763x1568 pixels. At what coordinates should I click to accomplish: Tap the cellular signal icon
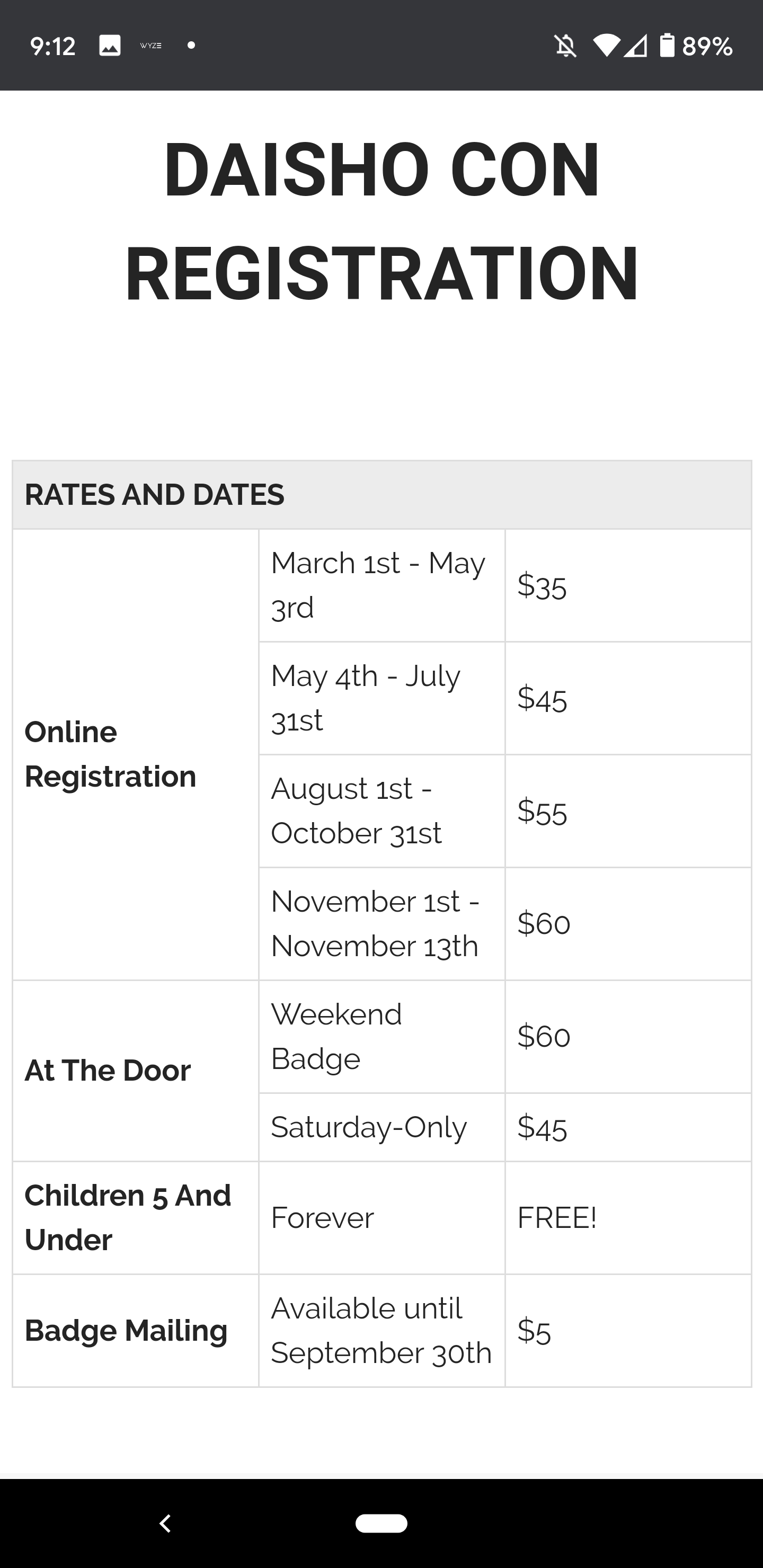click(636, 46)
